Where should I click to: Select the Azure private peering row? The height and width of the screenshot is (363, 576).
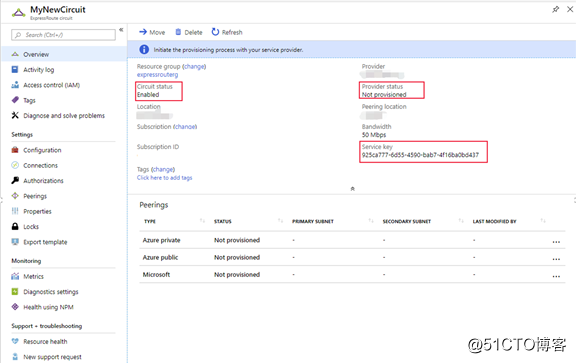352,240
